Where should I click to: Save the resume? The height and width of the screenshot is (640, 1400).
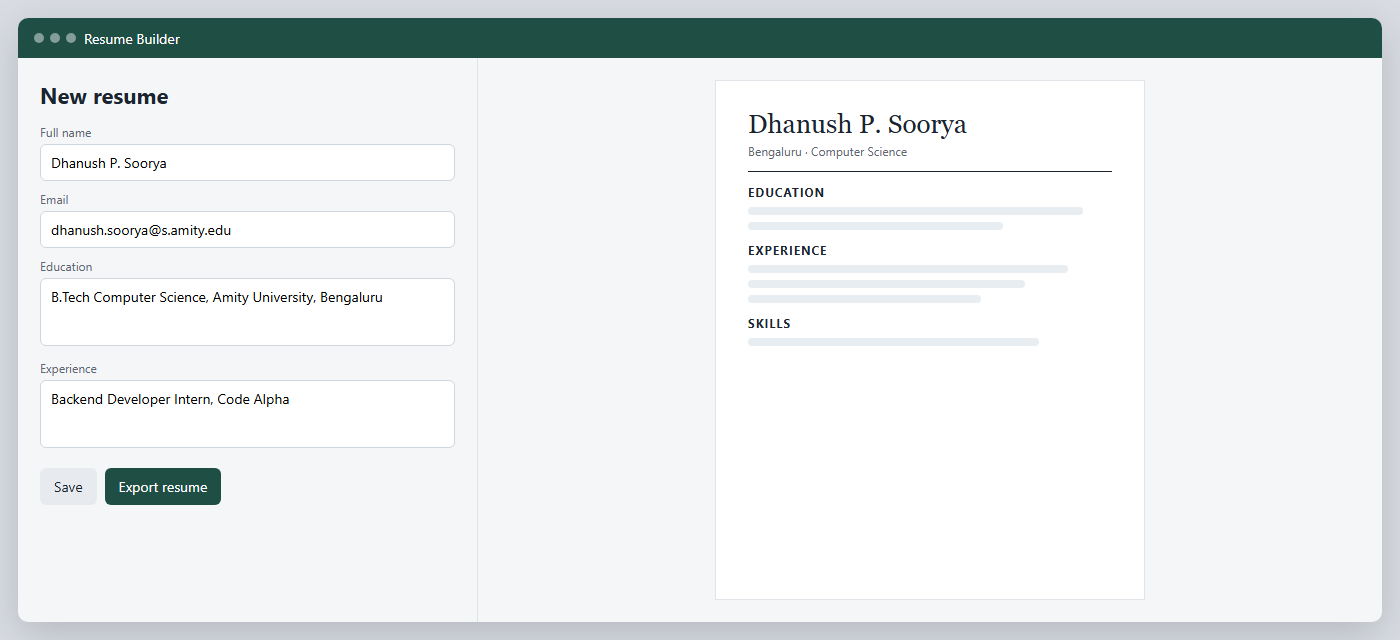tap(68, 487)
